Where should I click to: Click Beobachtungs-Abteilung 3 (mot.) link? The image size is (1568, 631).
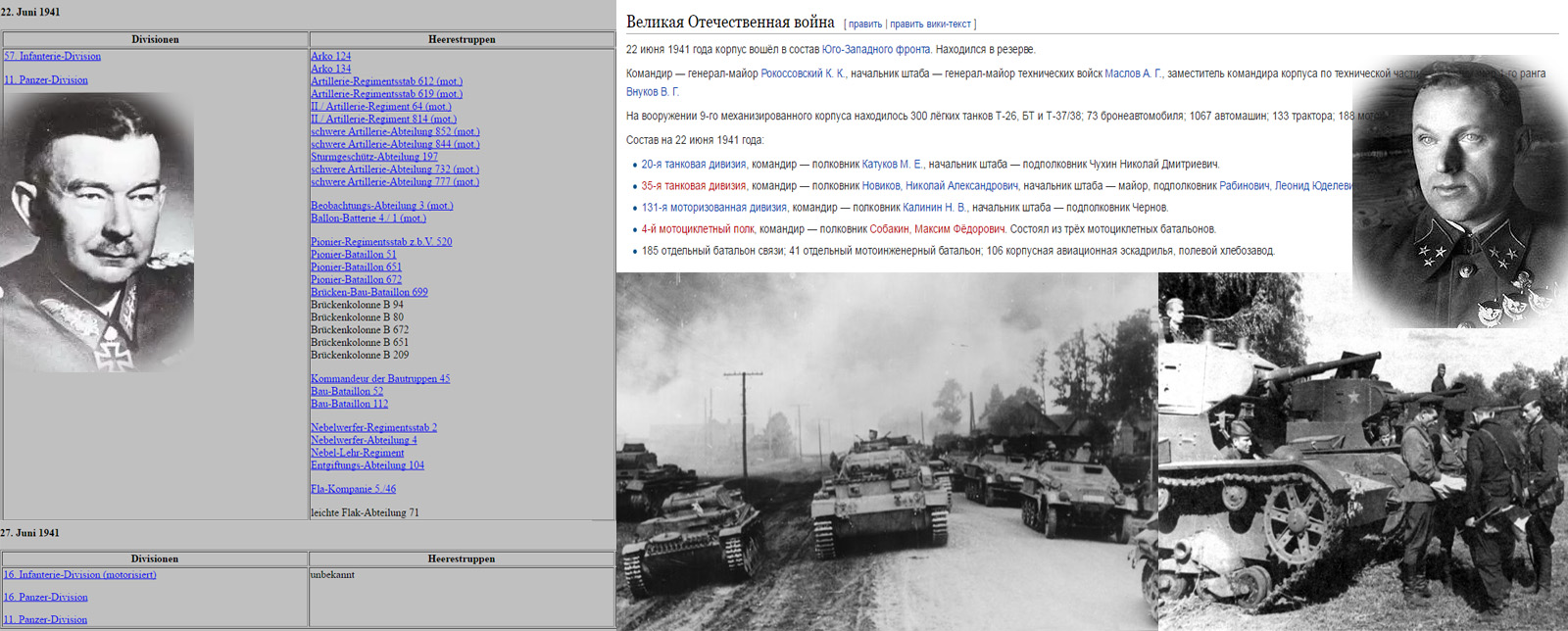coord(382,206)
